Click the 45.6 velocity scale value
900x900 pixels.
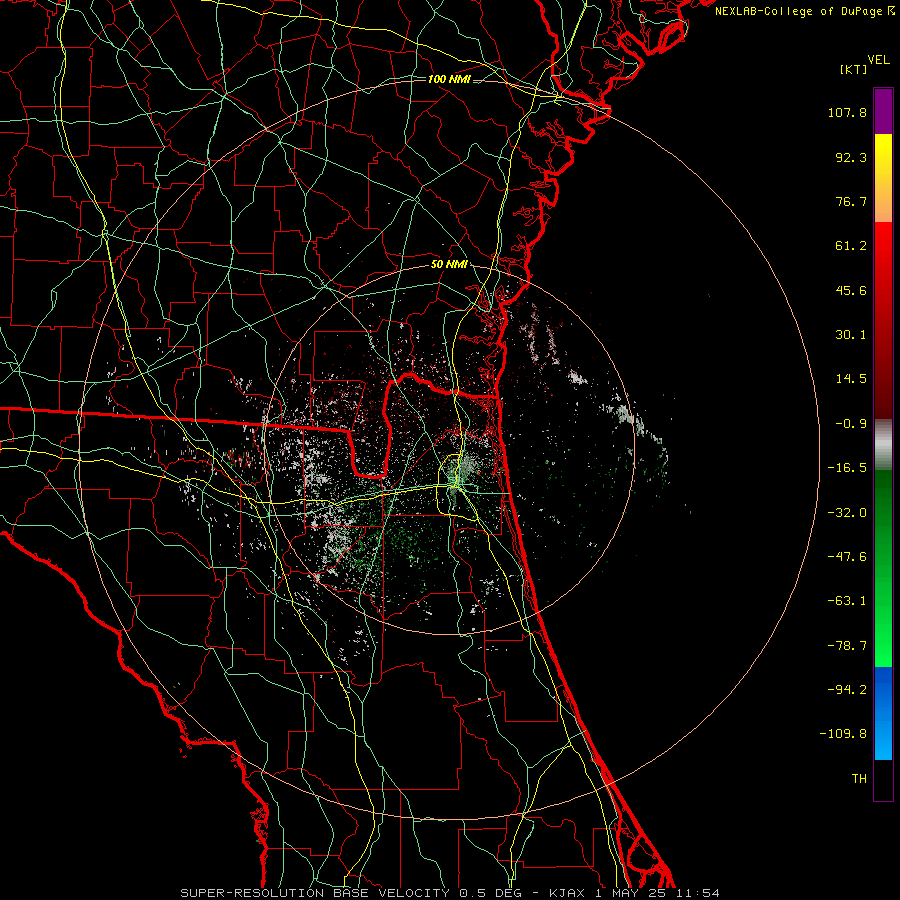(851, 290)
